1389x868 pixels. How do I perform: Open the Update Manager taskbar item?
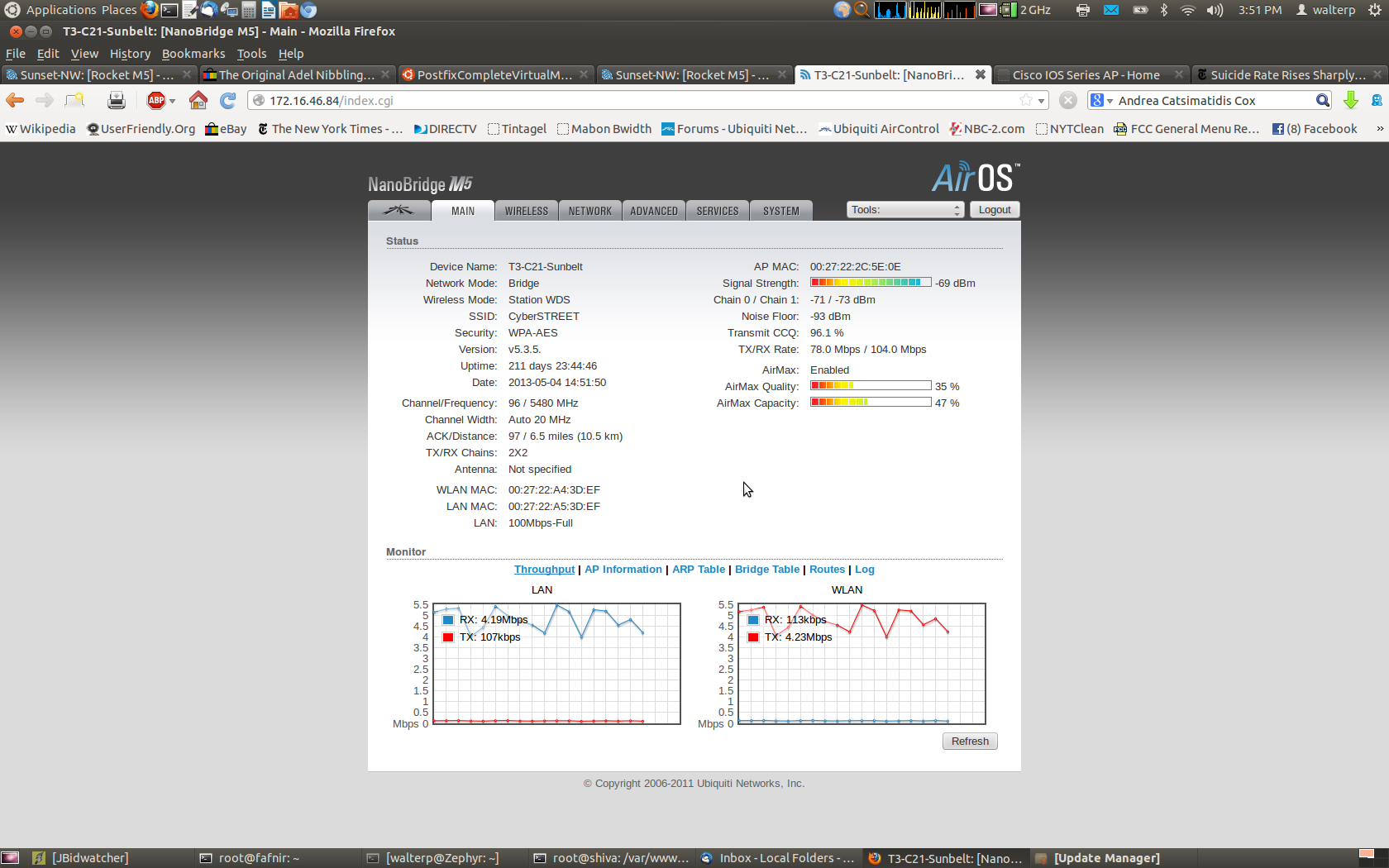1106,858
